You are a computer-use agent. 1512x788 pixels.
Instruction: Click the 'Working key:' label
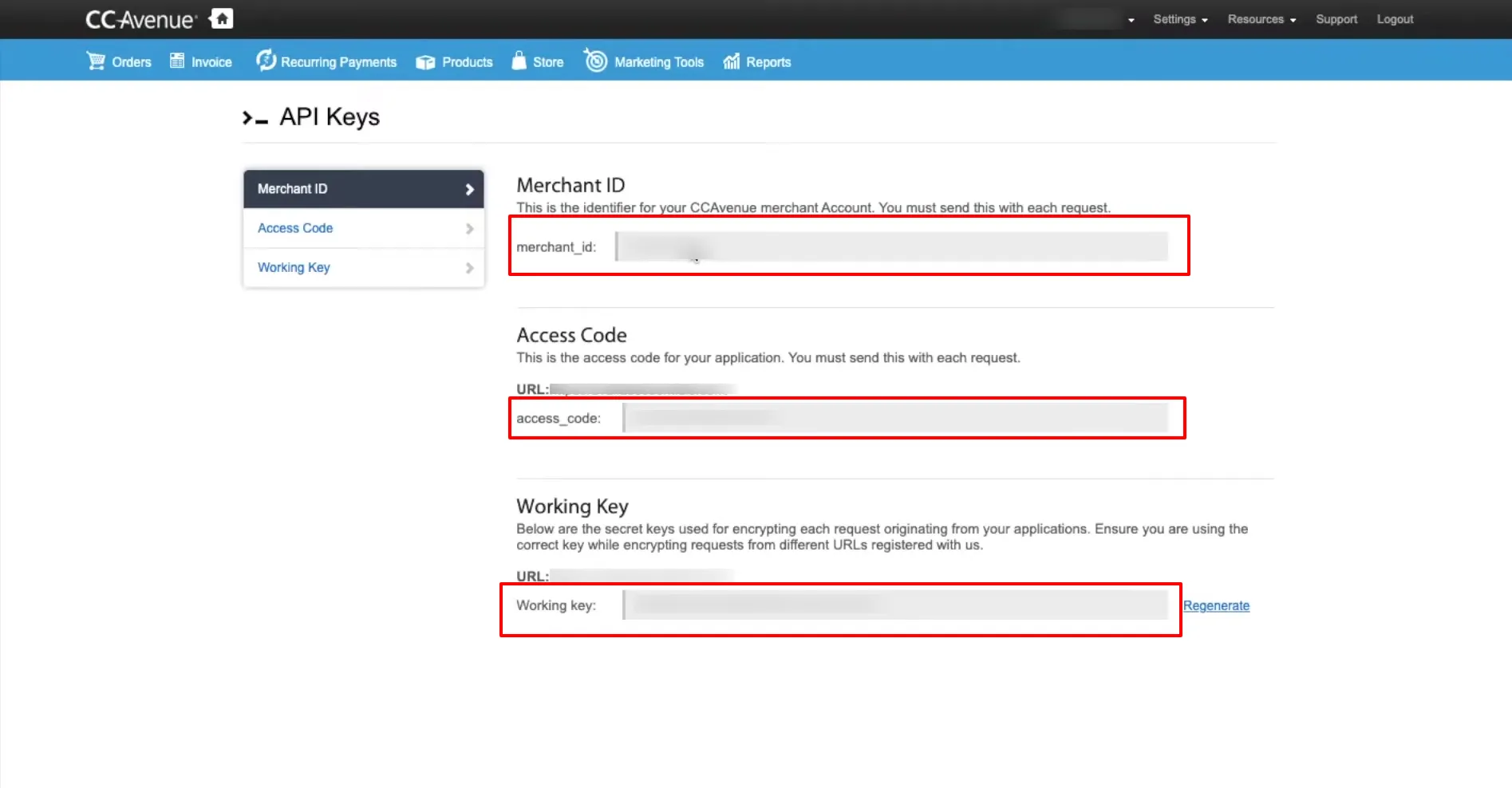[x=556, y=605]
